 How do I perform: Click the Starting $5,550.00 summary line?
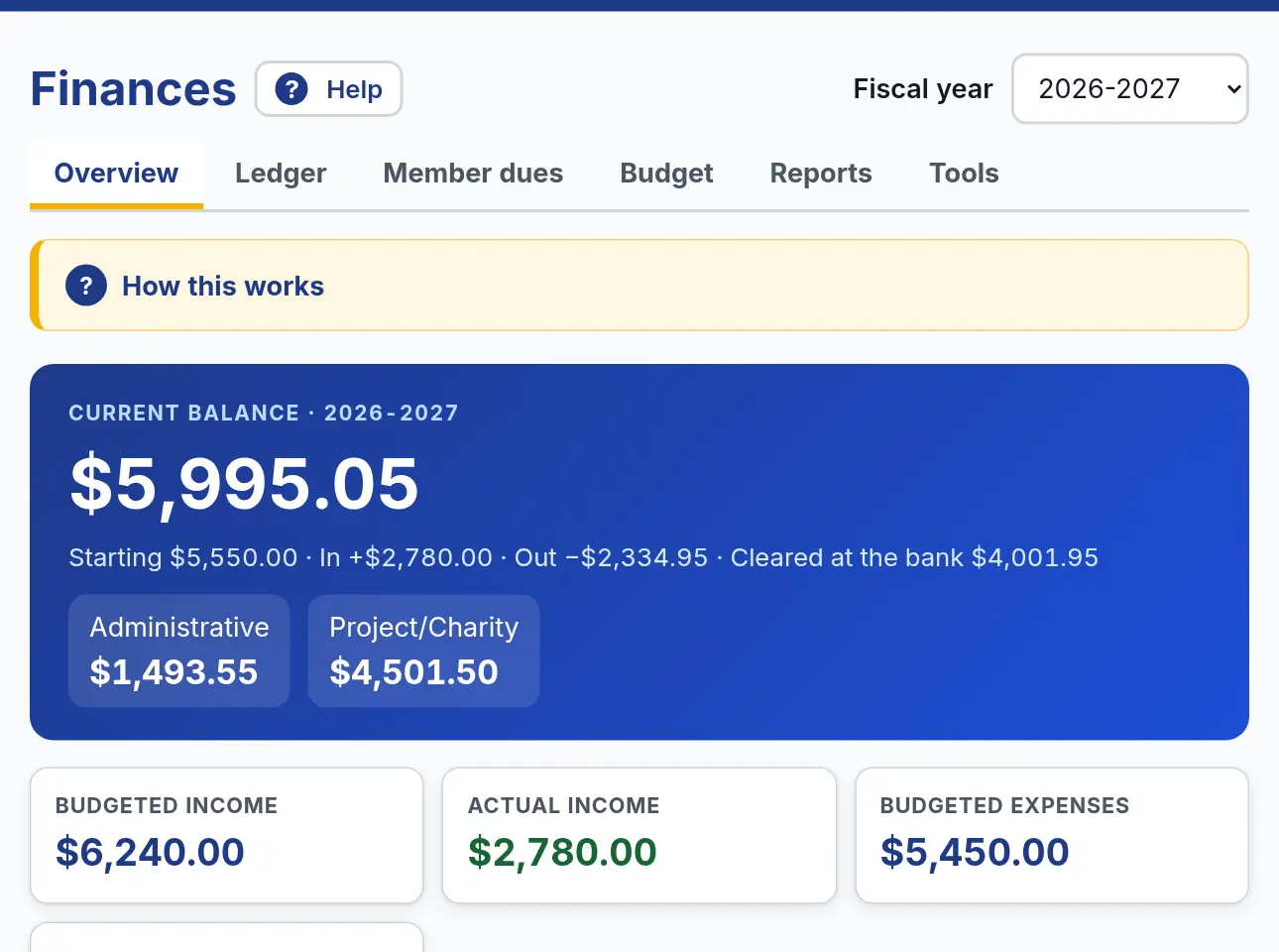click(x=584, y=557)
